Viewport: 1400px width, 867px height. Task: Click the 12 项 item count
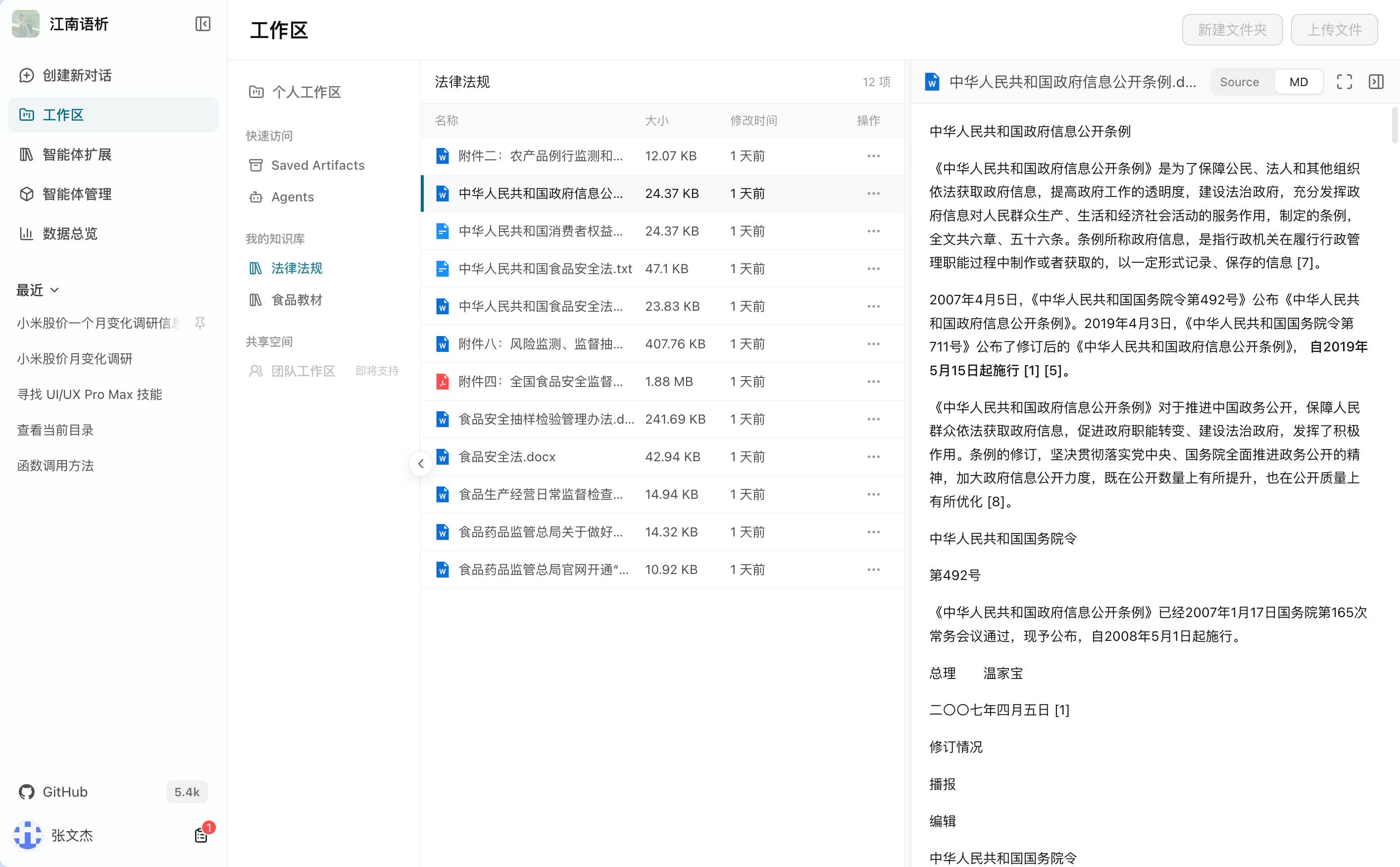pos(876,82)
